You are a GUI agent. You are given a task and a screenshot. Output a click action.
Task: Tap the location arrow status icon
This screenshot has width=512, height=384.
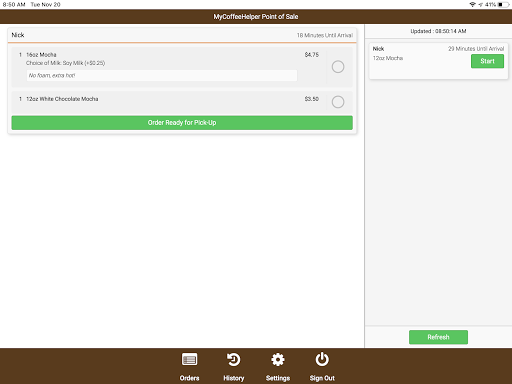coord(480,4)
